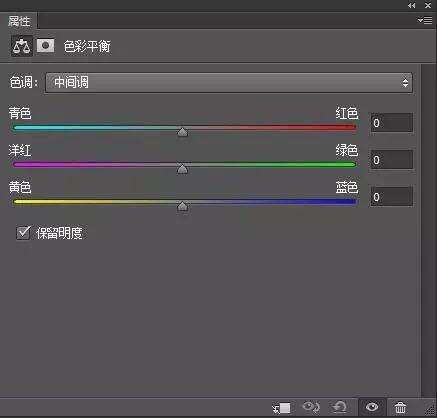Image resolution: width=437 pixels, height=418 pixels.
Task: Select the layer mask icon
Action: (x=45, y=45)
